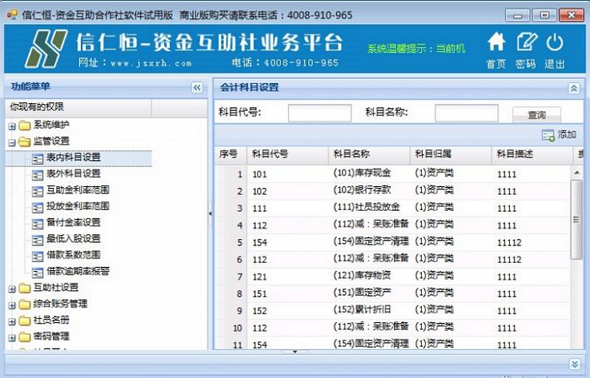Click the 表外科目设置 item icon
Screen dimensions: 590x378
tap(38, 175)
